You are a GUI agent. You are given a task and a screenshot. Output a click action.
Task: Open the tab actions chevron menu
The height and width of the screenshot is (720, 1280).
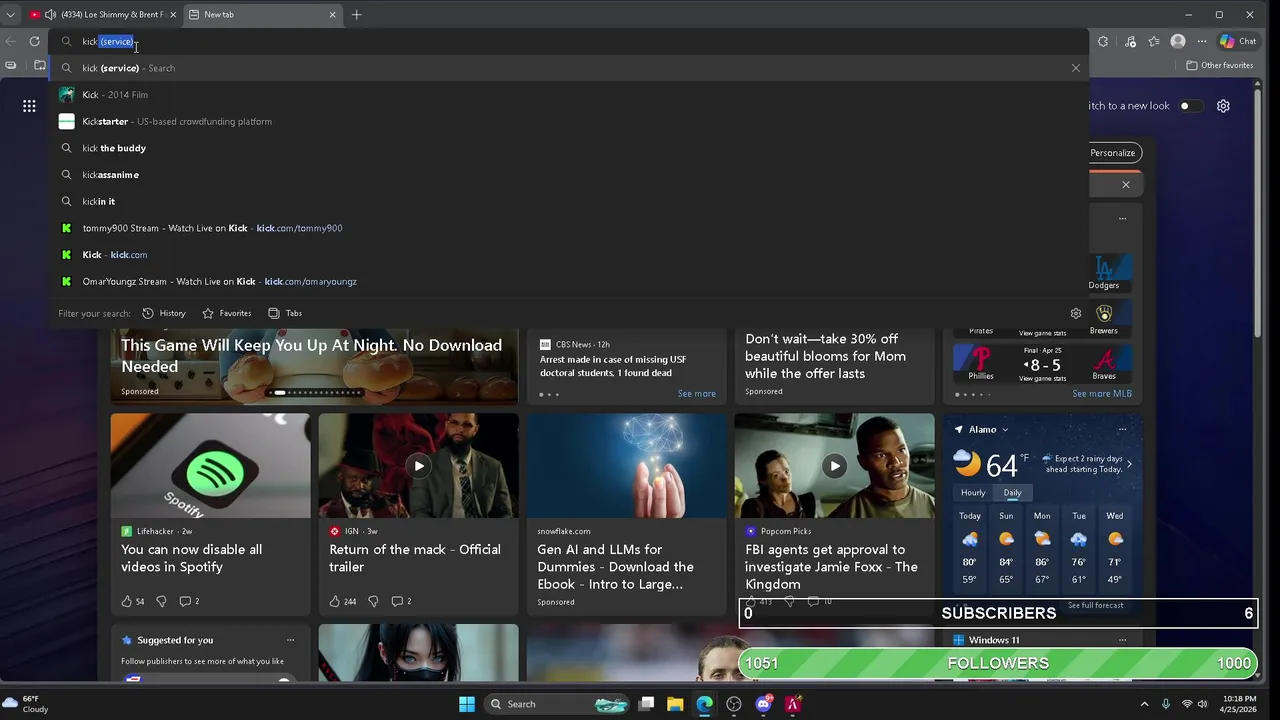tap(10, 15)
